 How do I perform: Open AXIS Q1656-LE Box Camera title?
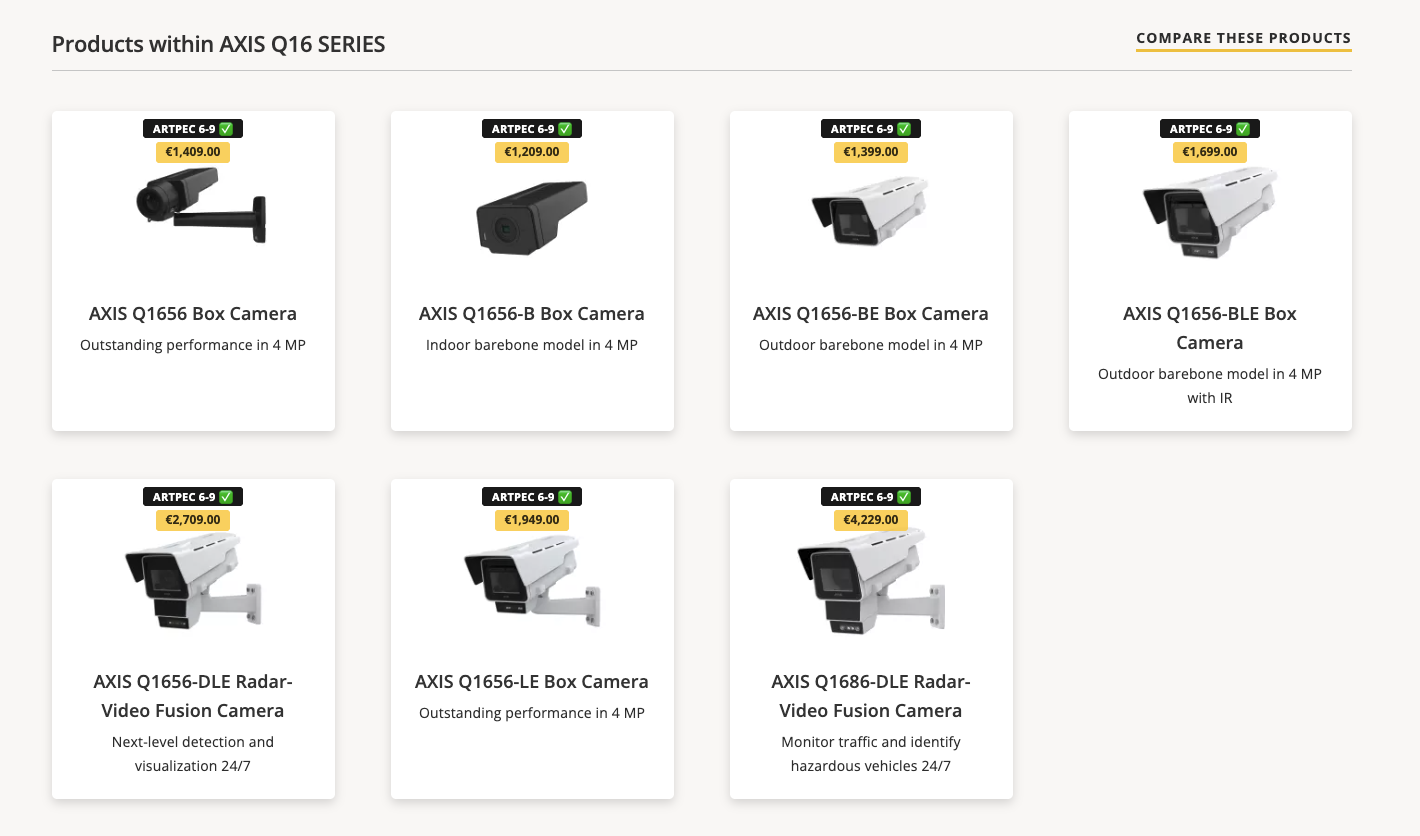coord(532,681)
